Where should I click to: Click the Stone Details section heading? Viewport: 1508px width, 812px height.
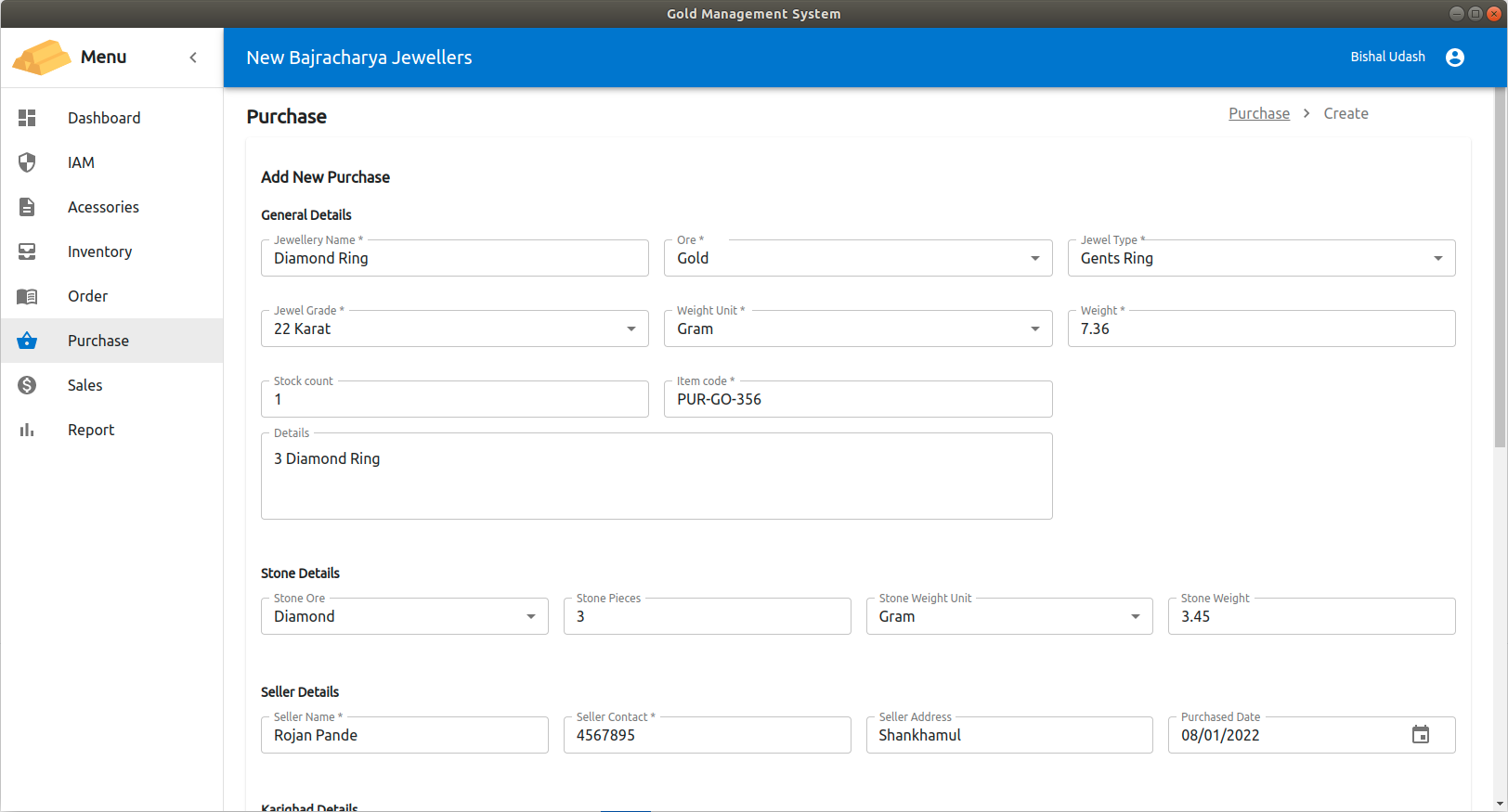[300, 574]
